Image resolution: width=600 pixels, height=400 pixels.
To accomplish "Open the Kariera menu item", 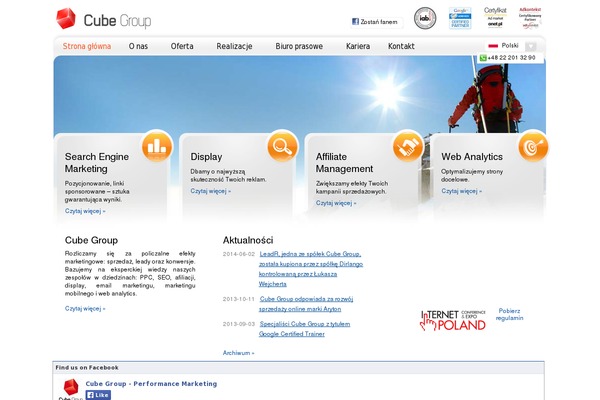I will pyautogui.click(x=358, y=46).
